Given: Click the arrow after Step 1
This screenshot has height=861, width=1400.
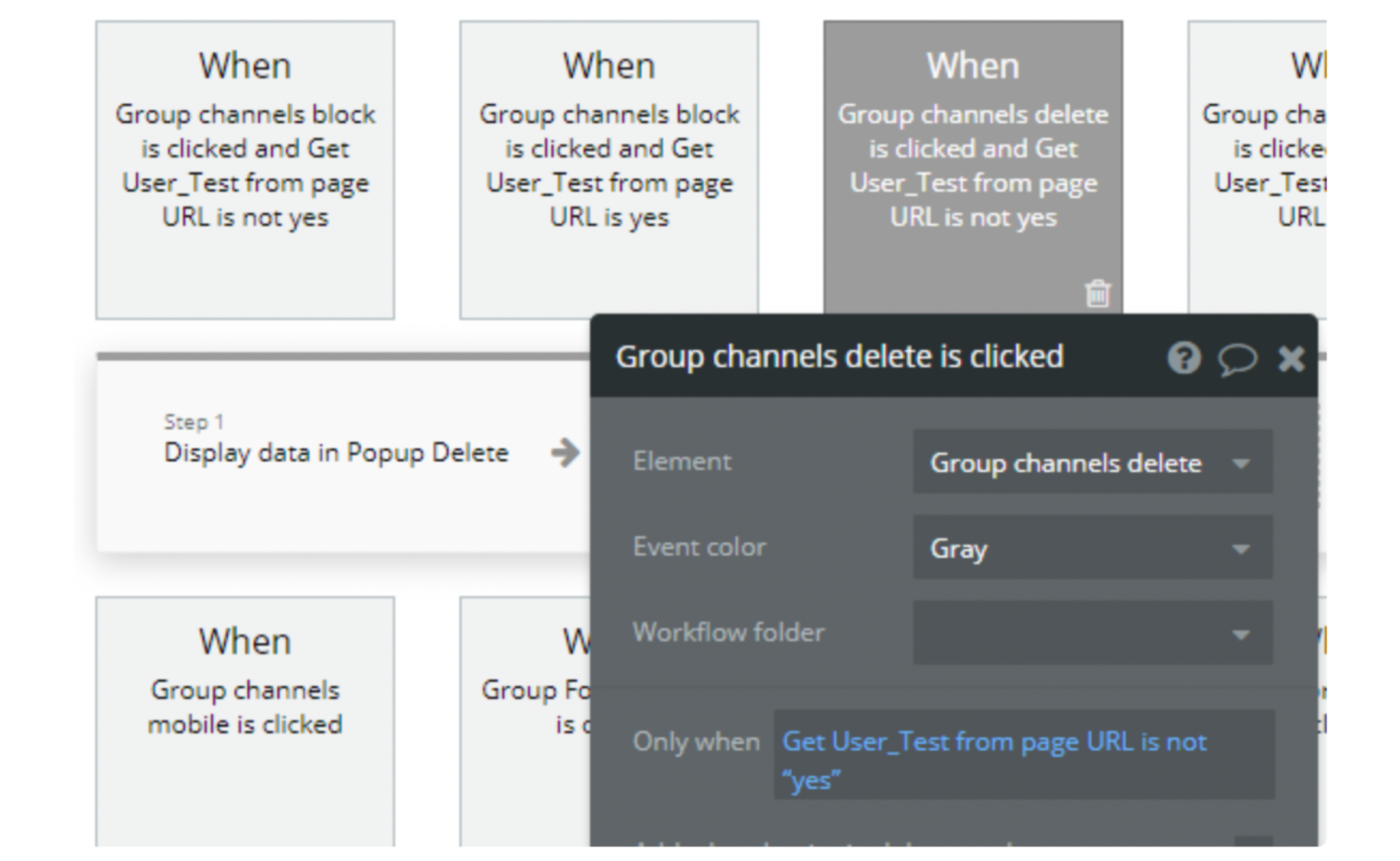Looking at the screenshot, I should (565, 453).
